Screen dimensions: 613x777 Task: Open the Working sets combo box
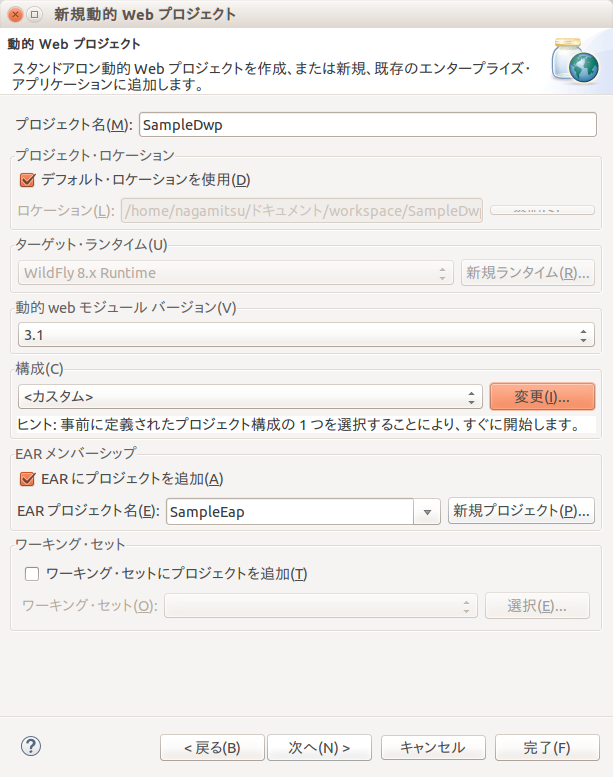pos(321,606)
